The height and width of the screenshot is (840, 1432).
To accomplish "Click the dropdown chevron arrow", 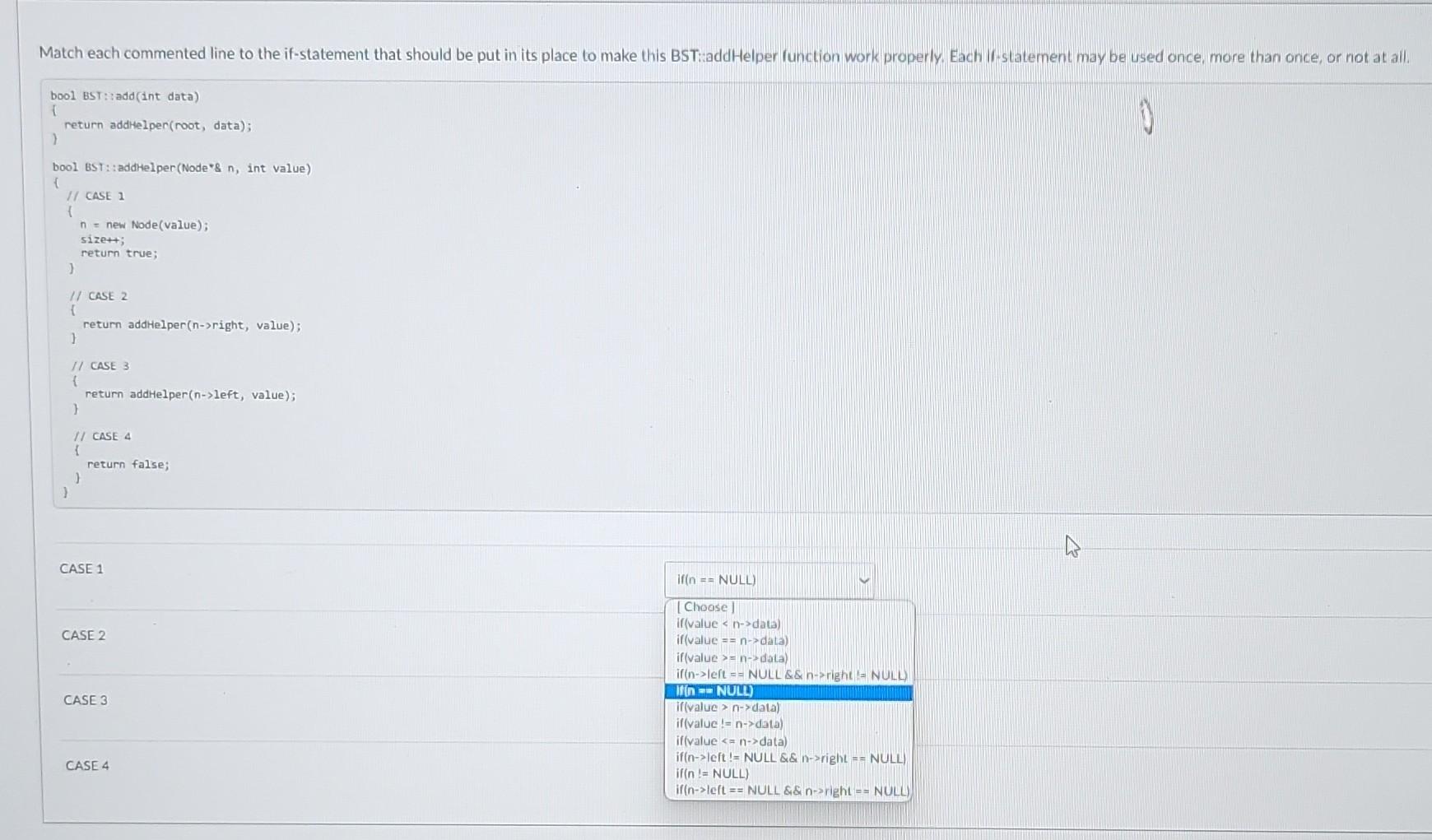I will pyautogui.click(x=864, y=580).
